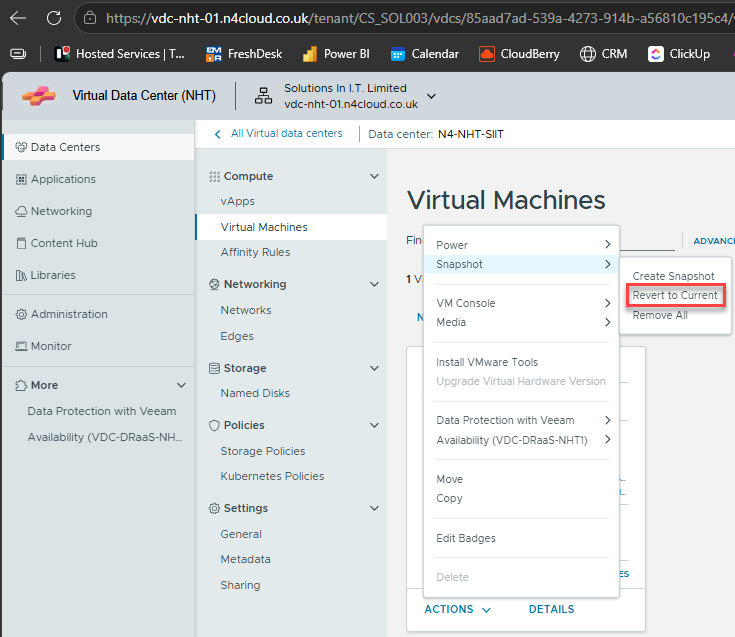Select Copy in the context menu

[x=449, y=498]
